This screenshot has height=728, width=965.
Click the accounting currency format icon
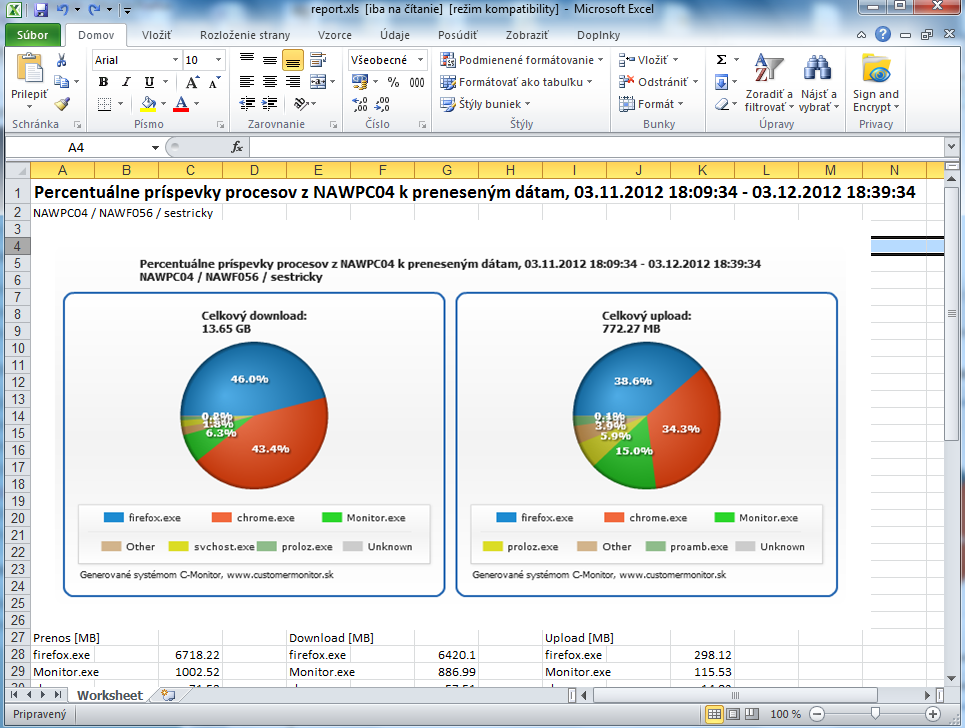click(x=360, y=81)
